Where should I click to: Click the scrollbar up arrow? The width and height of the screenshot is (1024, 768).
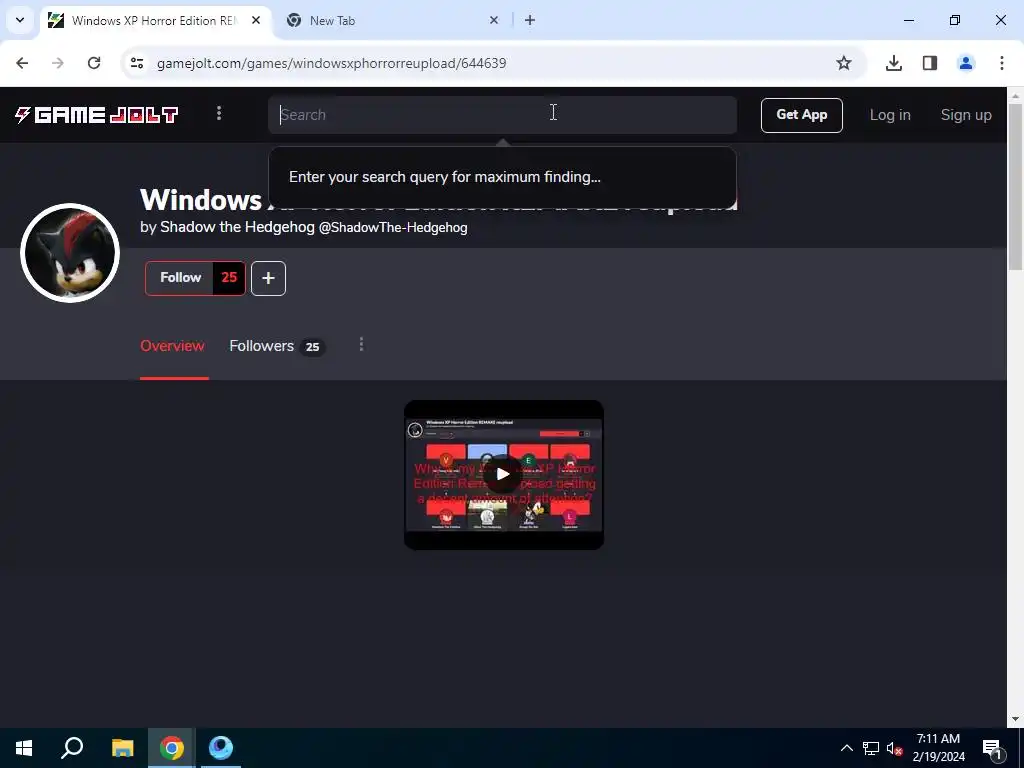click(x=1015, y=95)
